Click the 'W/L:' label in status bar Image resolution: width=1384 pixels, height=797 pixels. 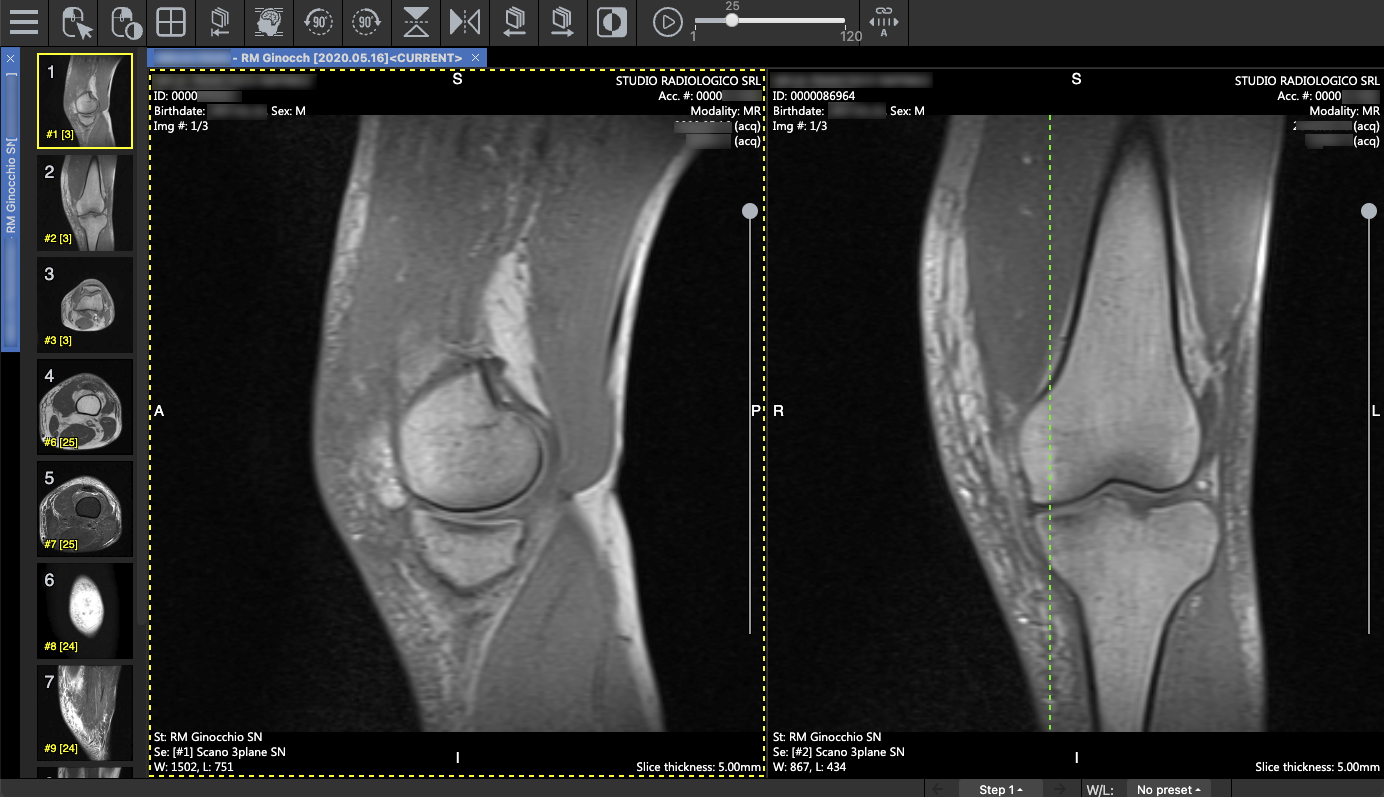[1100, 790]
